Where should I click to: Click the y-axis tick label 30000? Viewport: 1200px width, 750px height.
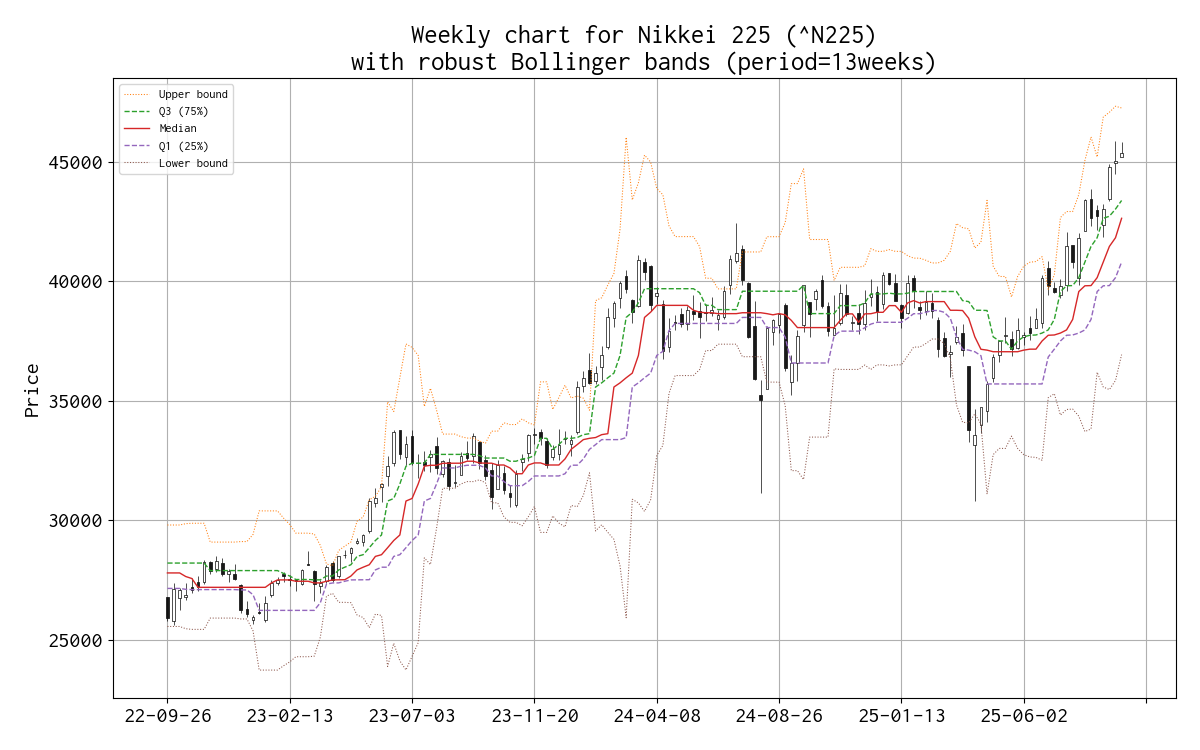(76, 521)
